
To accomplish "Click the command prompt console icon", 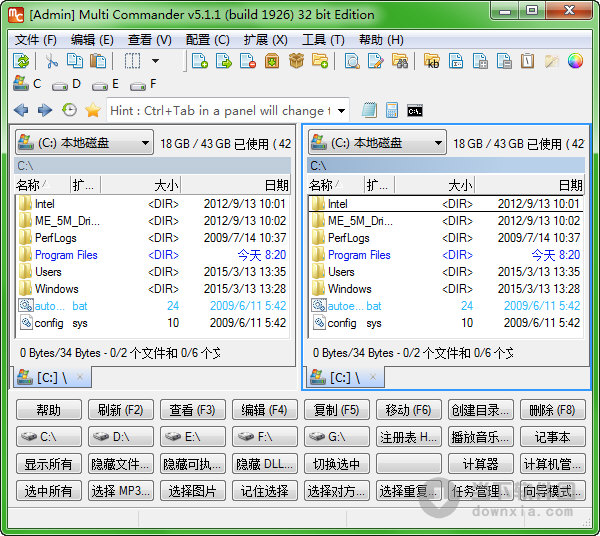I will [415, 111].
